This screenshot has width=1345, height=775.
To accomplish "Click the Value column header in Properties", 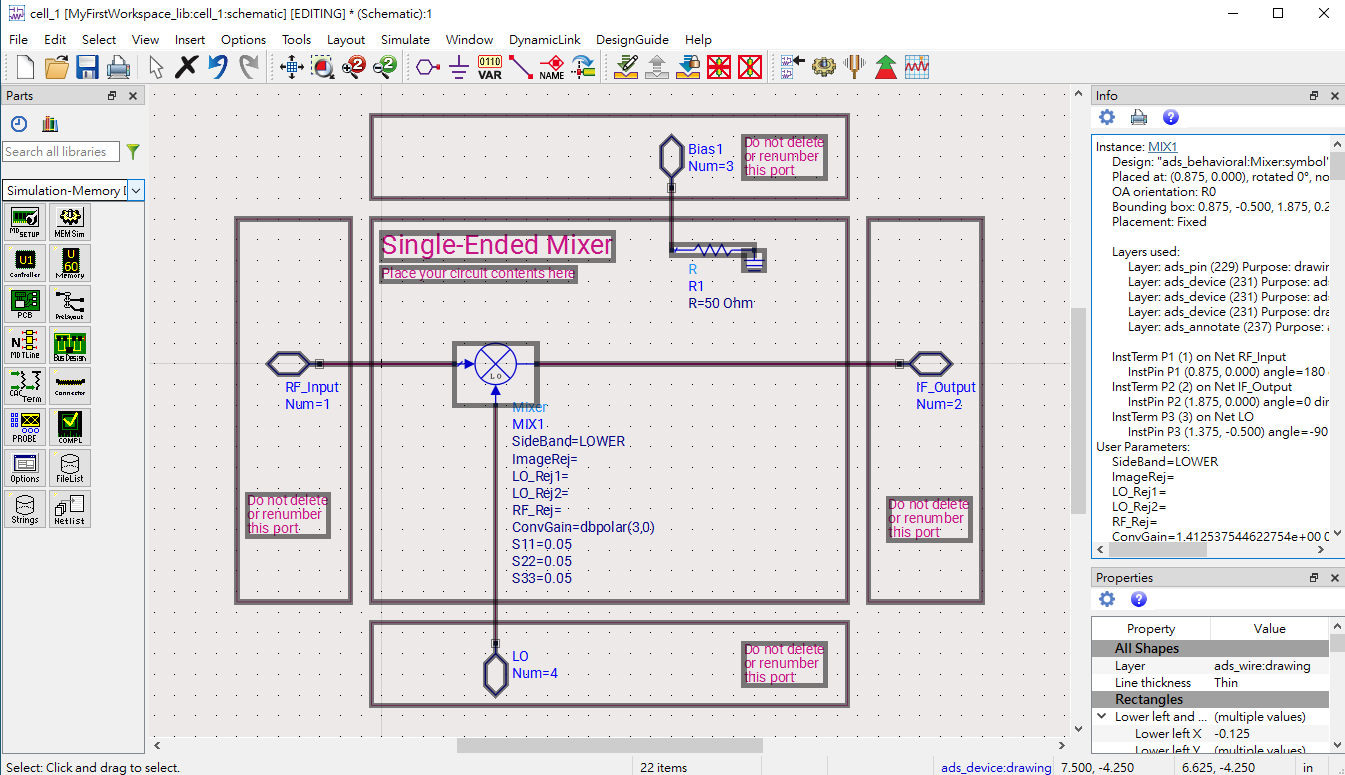I will coord(1269,629).
